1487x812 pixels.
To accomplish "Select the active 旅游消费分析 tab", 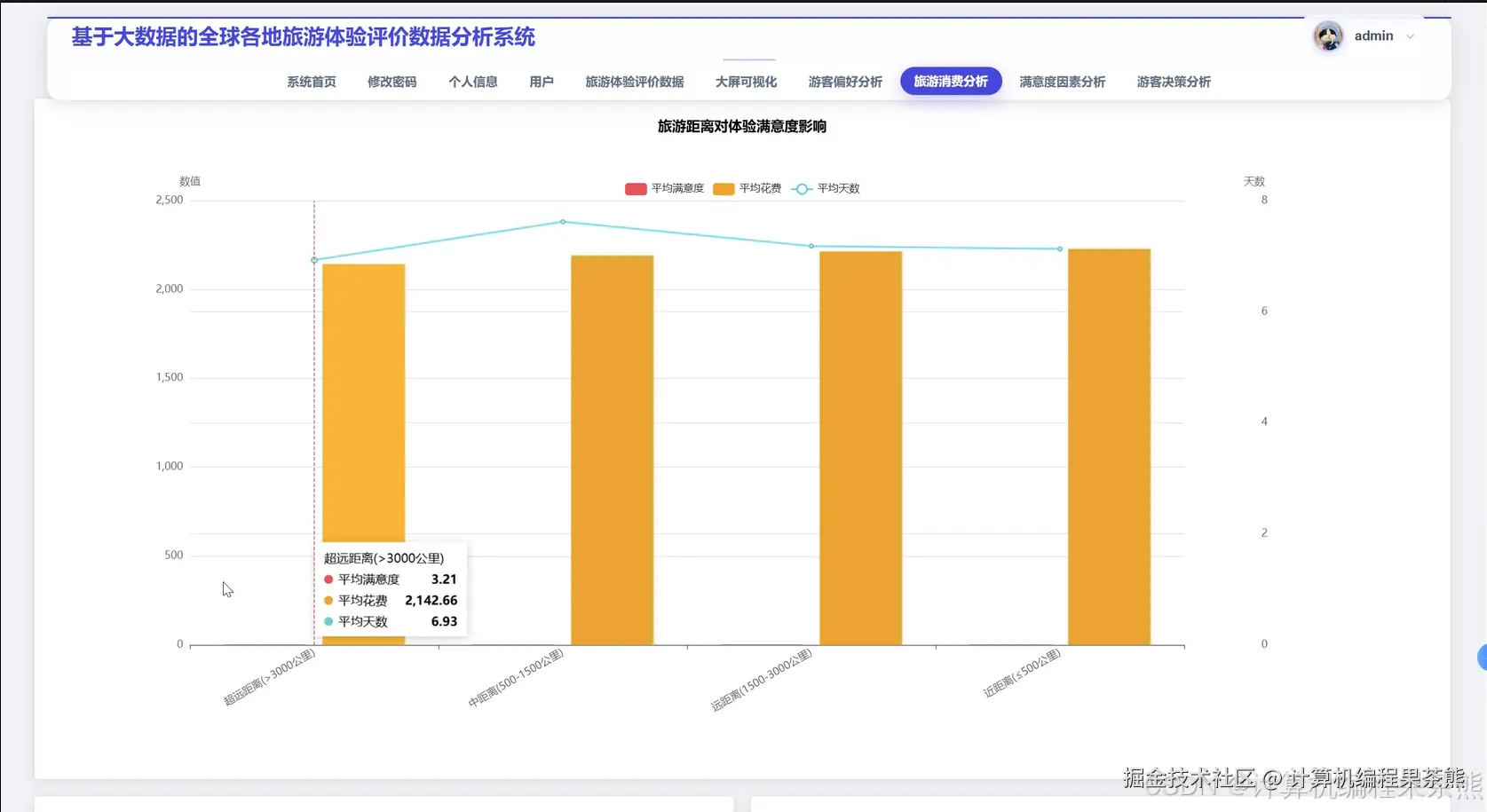I will coord(951,81).
